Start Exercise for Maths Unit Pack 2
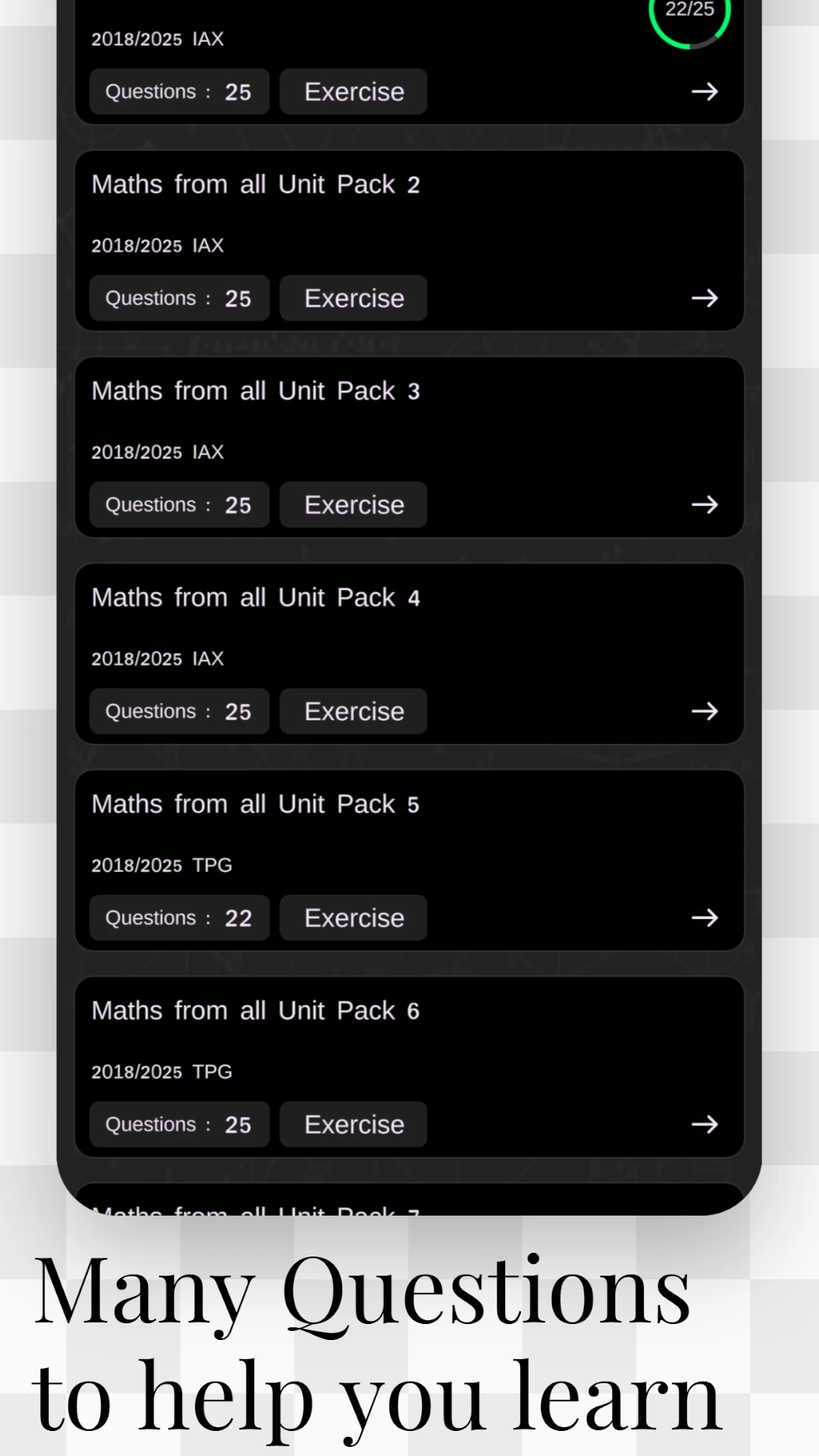The height and width of the screenshot is (1456, 819). click(x=353, y=298)
